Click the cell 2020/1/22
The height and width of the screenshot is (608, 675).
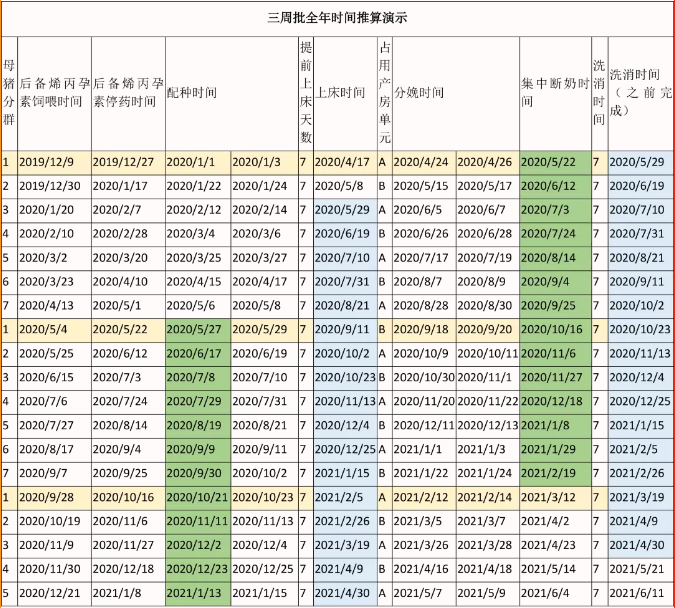pyautogui.click(x=198, y=186)
